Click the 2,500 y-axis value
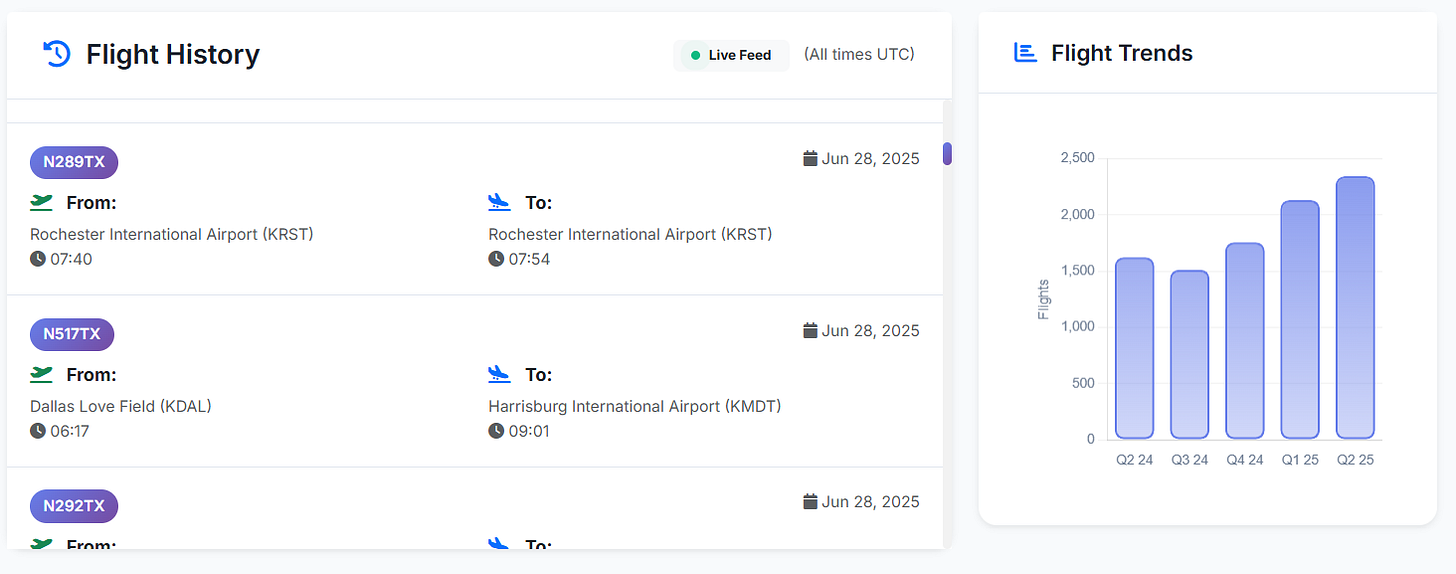Viewport: 1456px width, 574px height. click(x=1077, y=158)
